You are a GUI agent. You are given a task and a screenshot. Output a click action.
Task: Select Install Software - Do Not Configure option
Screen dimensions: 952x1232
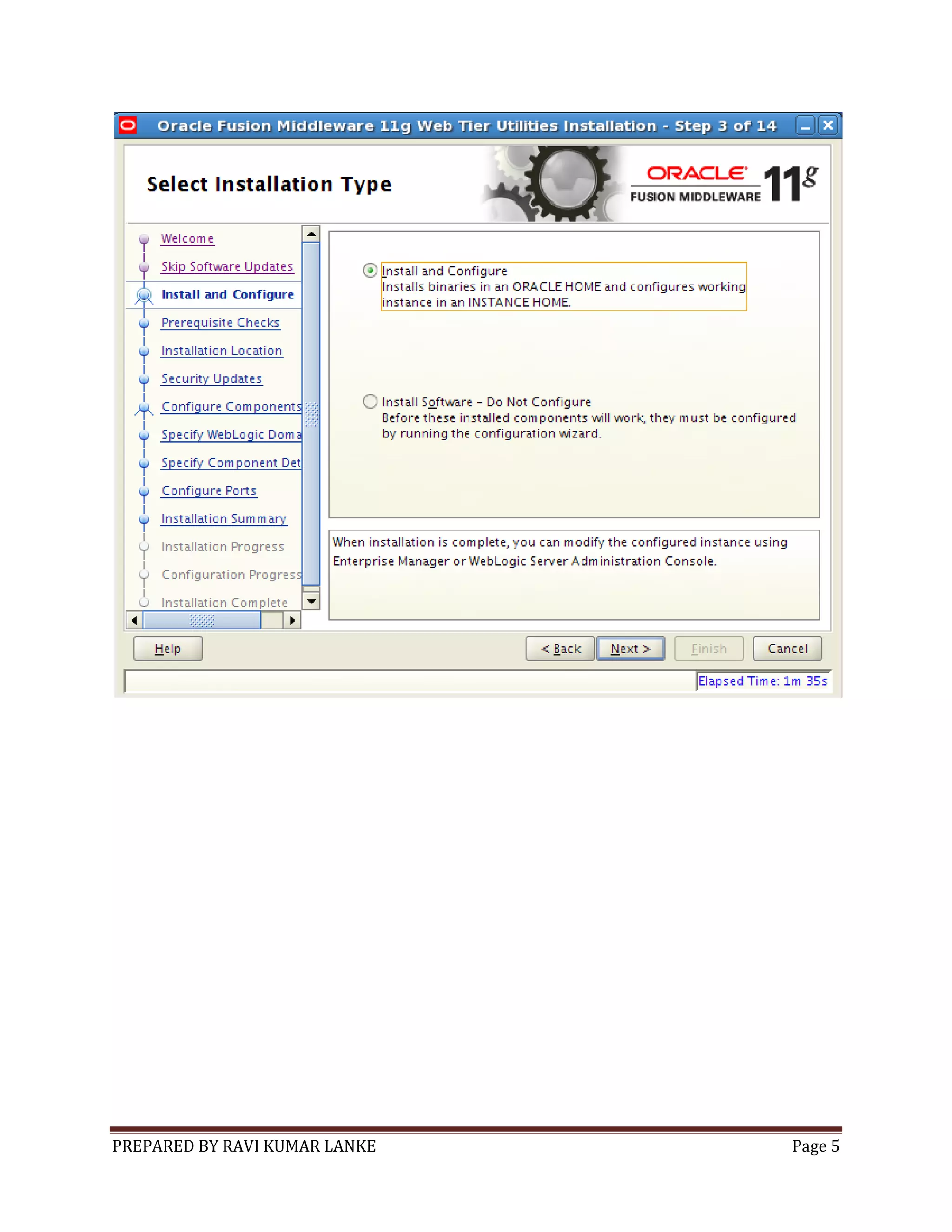click(x=370, y=402)
